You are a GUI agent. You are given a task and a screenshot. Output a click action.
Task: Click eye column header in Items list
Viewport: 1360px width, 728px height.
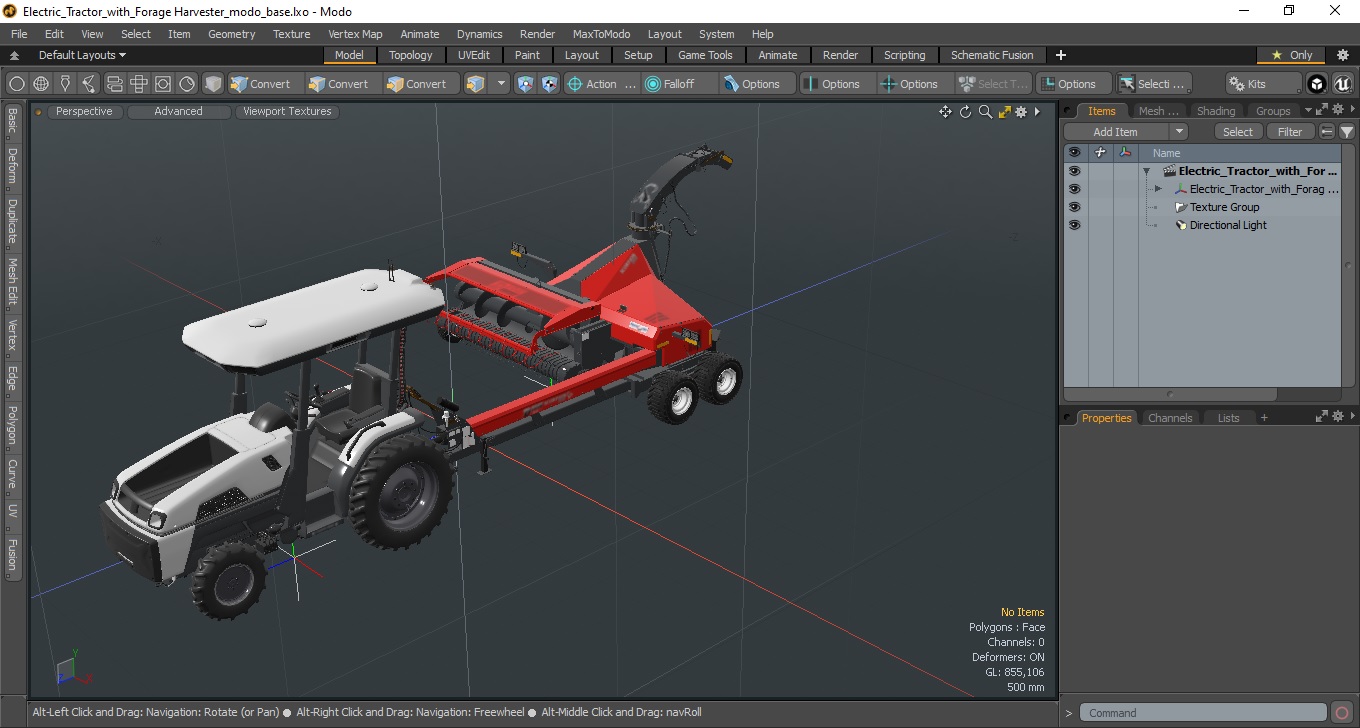pyautogui.click(x=1074, y=153)
